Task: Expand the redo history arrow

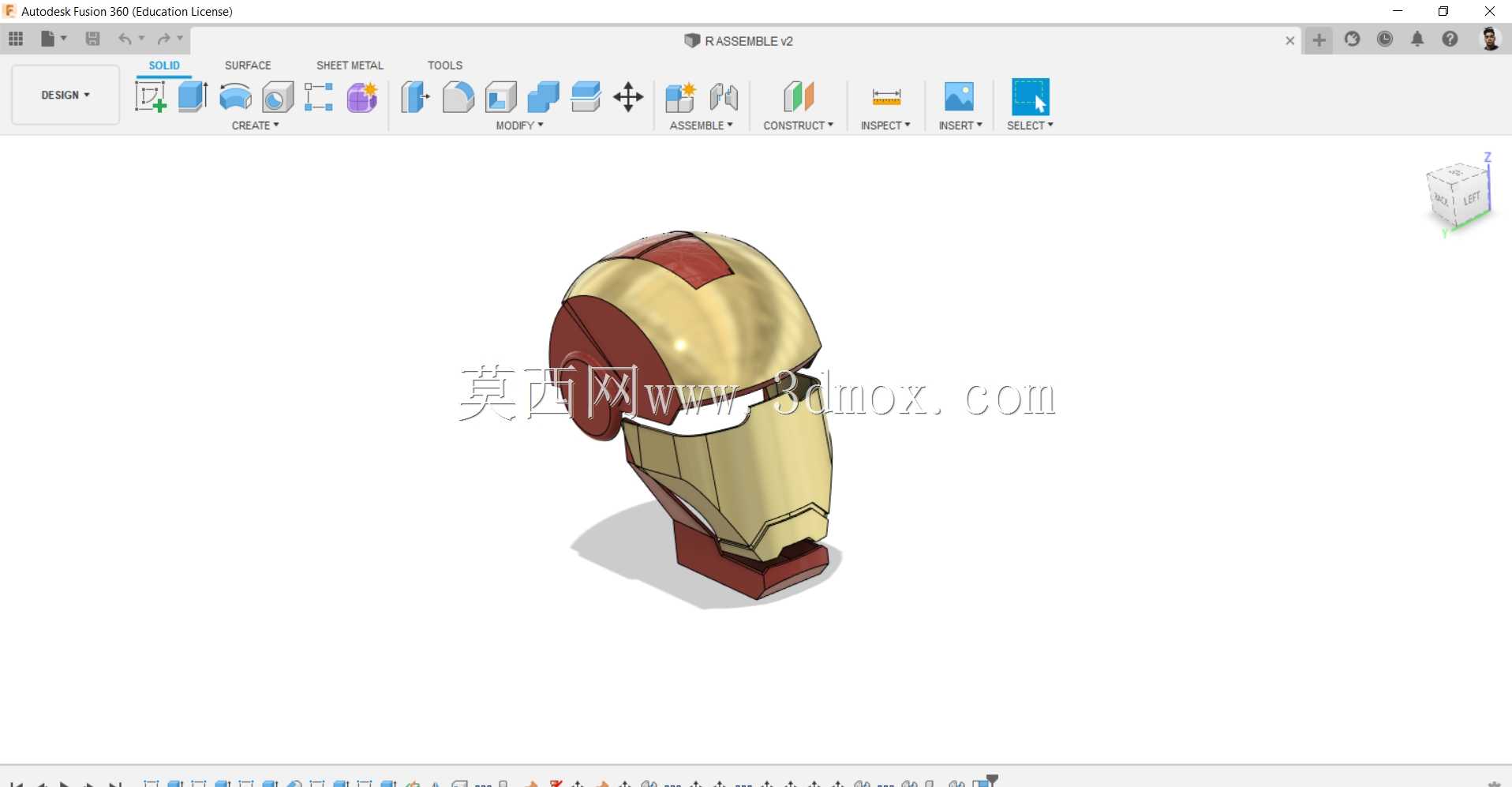Action: click(x=180, y=39)
